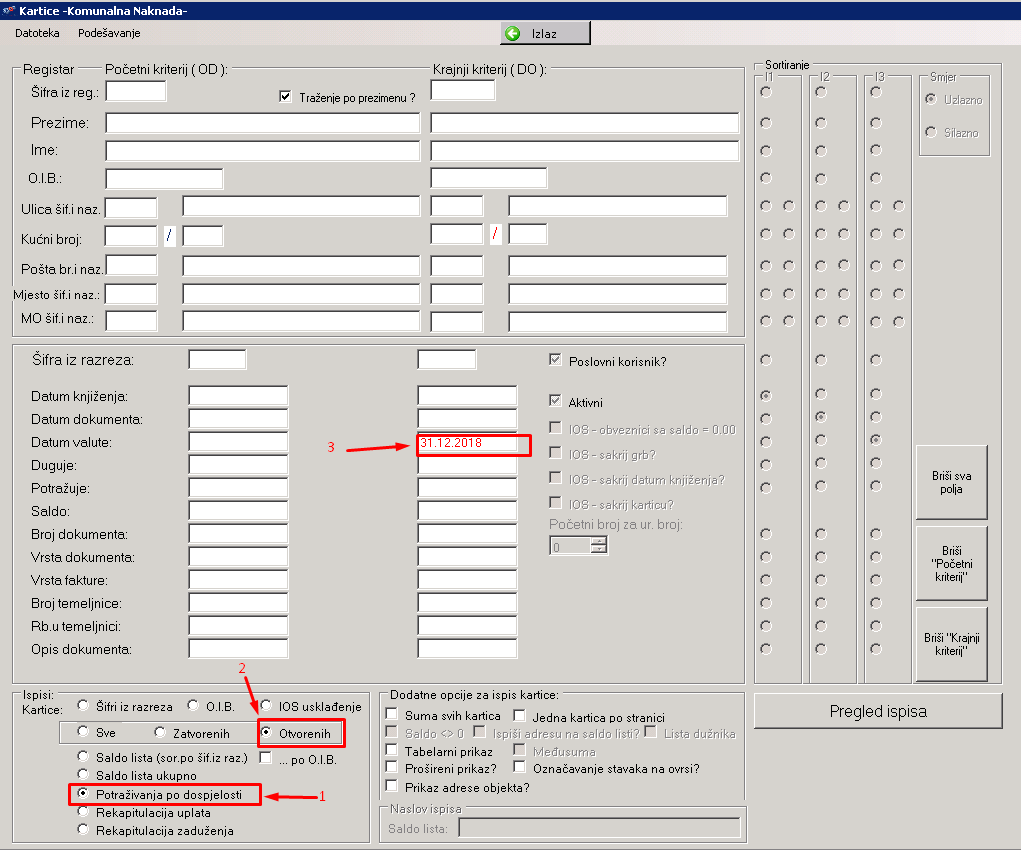Choose the Rekapitulacija uplata radio button

[x=83, y=812]
